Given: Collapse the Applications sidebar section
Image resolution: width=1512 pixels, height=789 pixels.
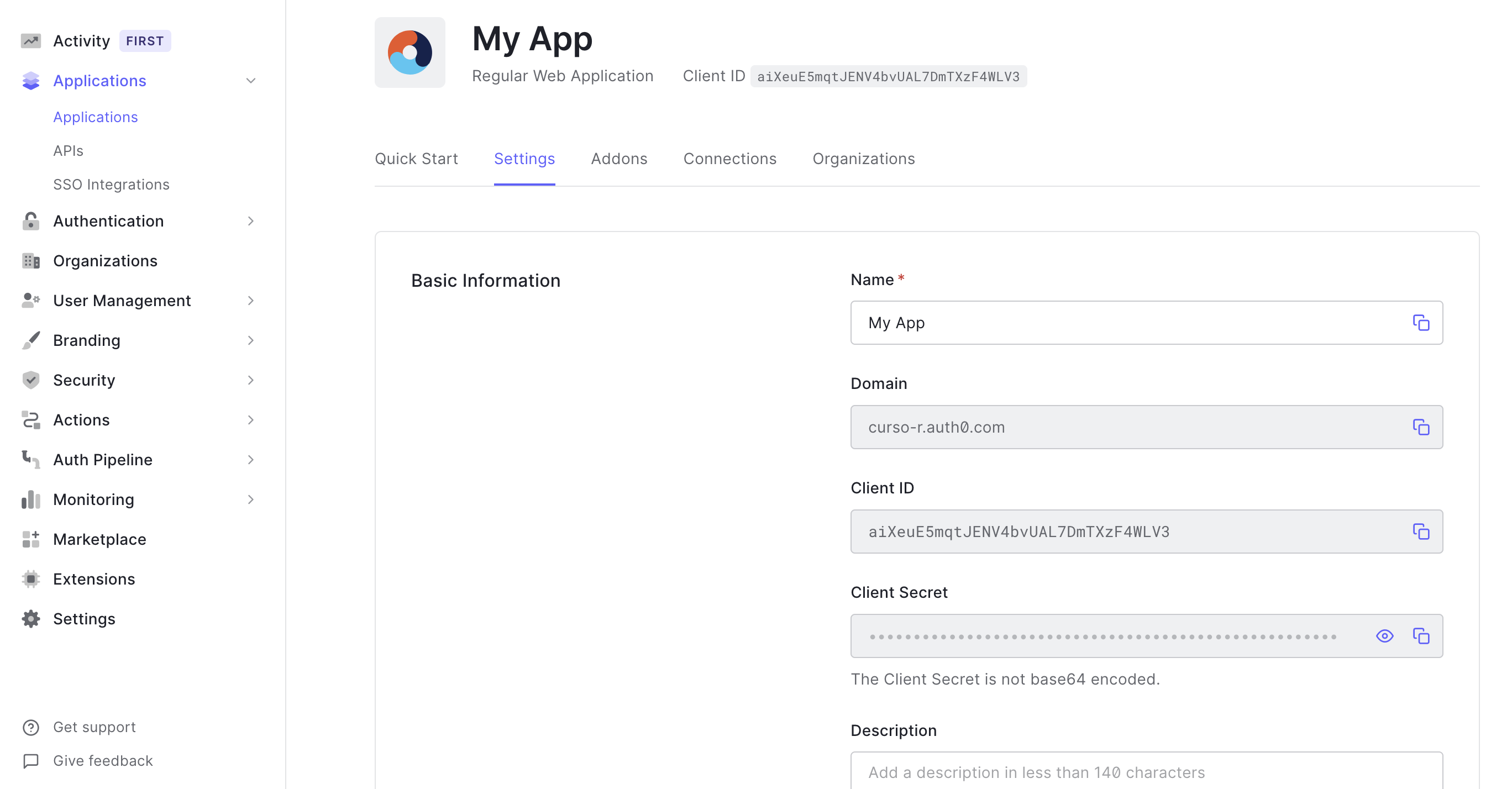Looking at the screenshot, I should pyautogui.click(x=251, y=81).
